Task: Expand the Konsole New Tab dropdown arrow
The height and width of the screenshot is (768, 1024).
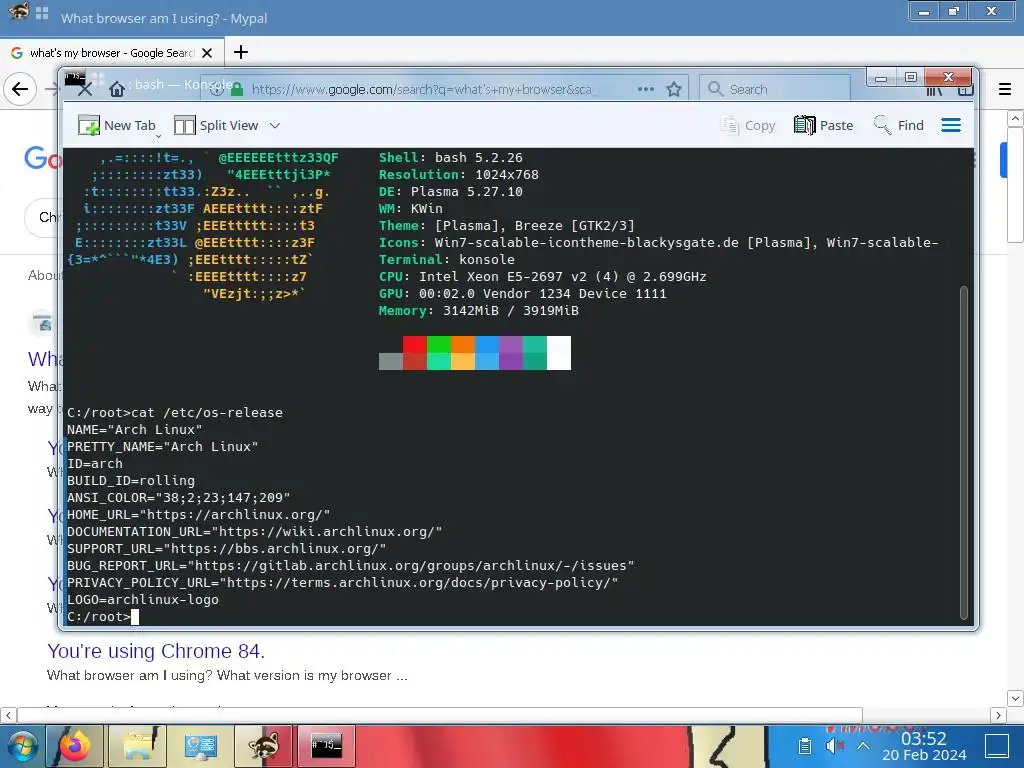Action: (x=158, y=136)
